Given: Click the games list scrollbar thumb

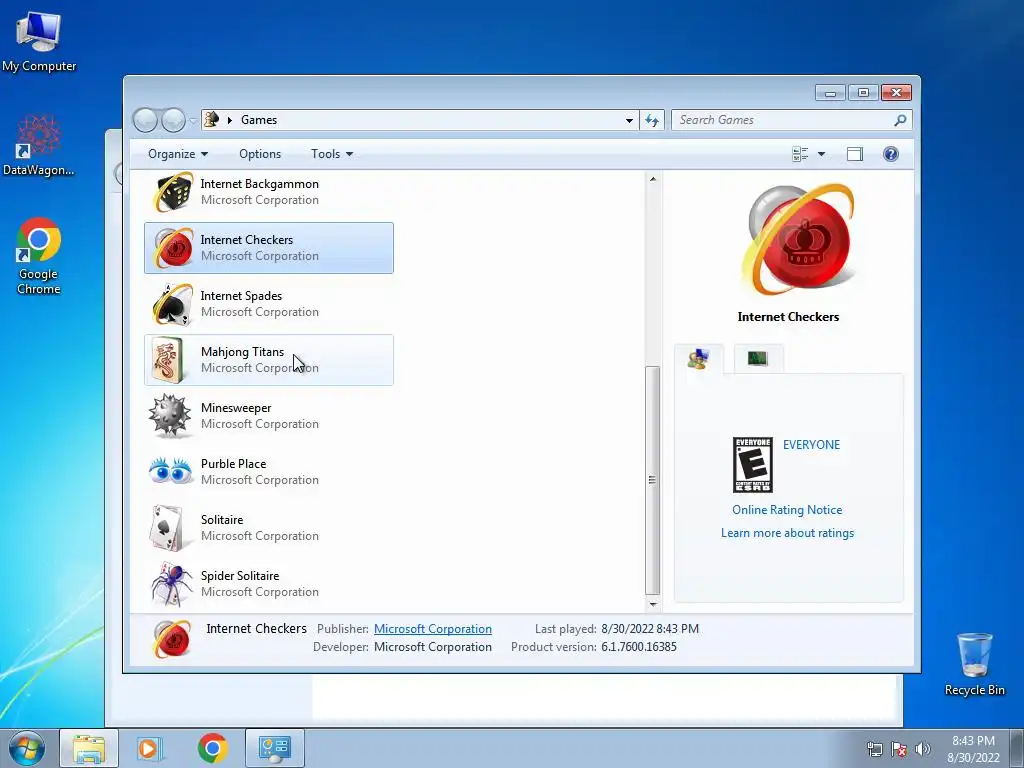Looking at the screenshot, I should (x=652, y=480).
